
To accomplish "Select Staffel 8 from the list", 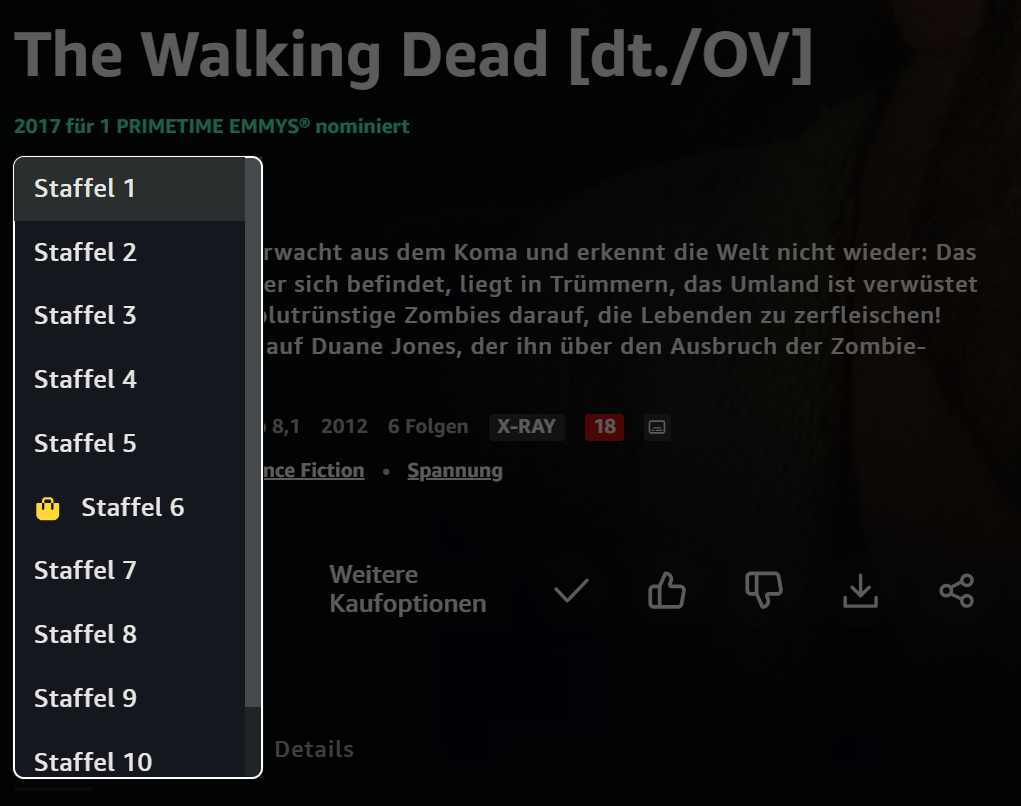I will [x=130, y=634].
